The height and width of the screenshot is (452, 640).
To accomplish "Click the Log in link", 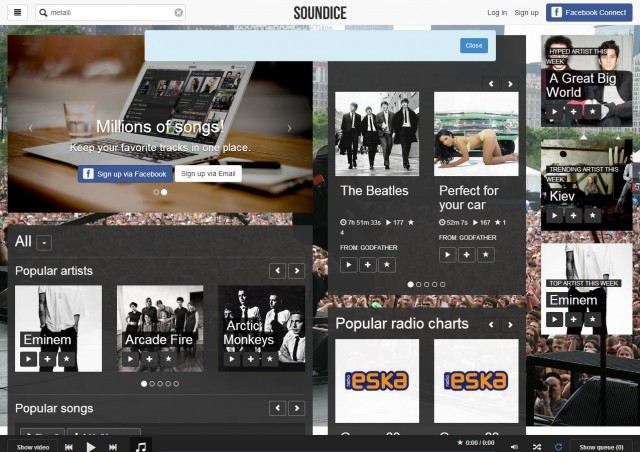I will coord(497,13).
